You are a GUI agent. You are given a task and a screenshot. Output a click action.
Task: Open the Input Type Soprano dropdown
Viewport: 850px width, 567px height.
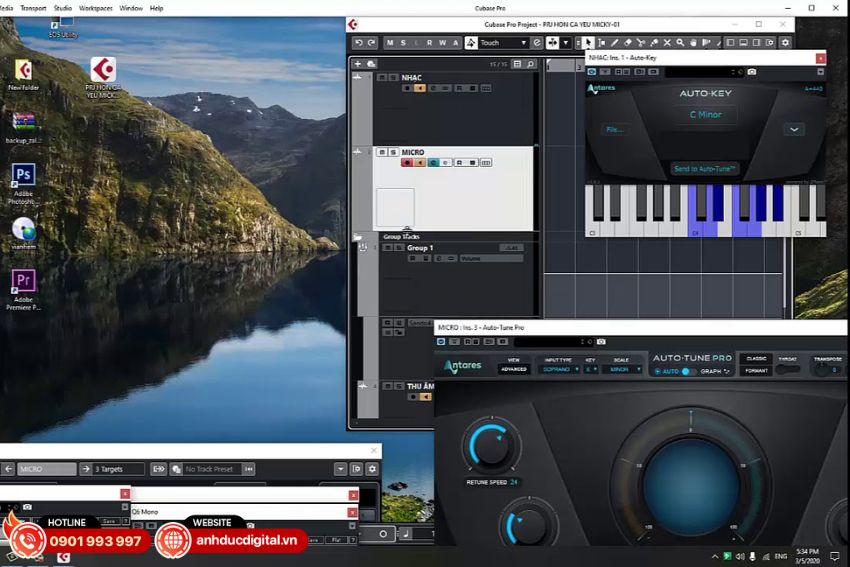[x=559, y=369]
